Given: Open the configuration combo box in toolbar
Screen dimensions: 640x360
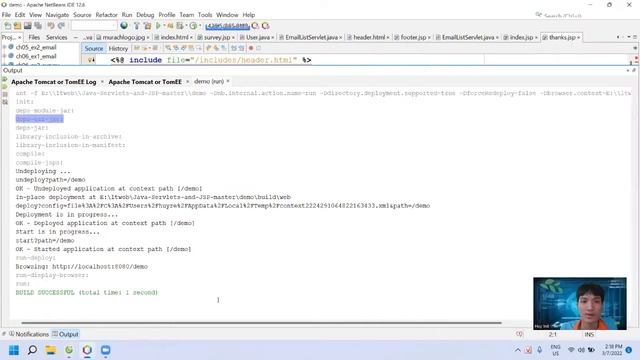Looking at the screenshot, I should tap(94, 26).
